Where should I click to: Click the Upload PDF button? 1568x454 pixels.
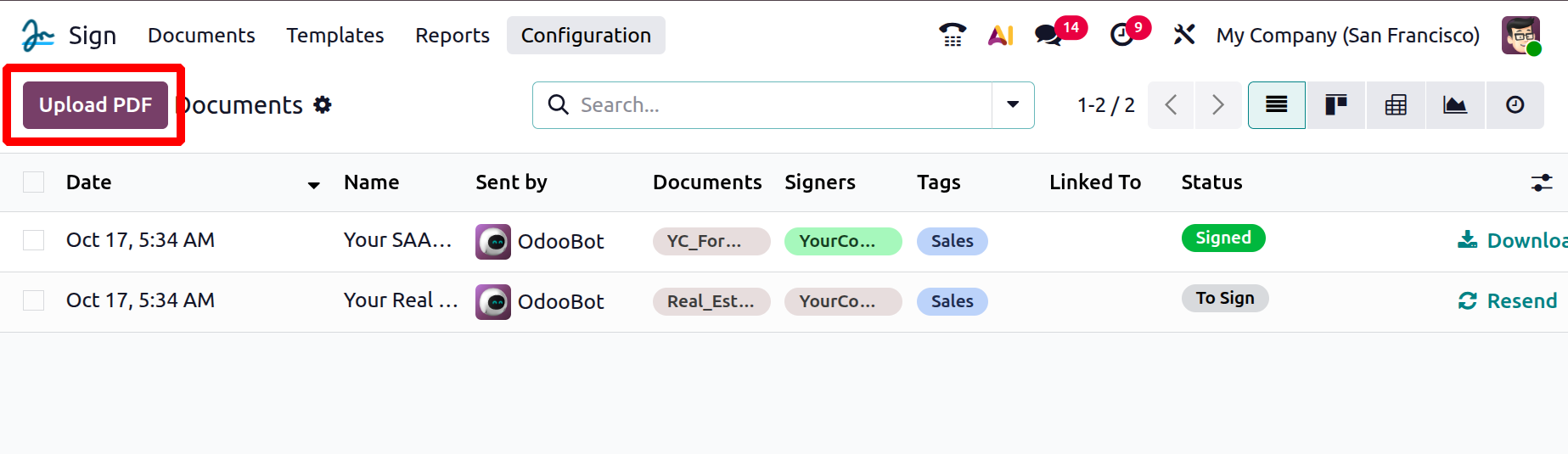pyautogui.click(x=95, y=105)
